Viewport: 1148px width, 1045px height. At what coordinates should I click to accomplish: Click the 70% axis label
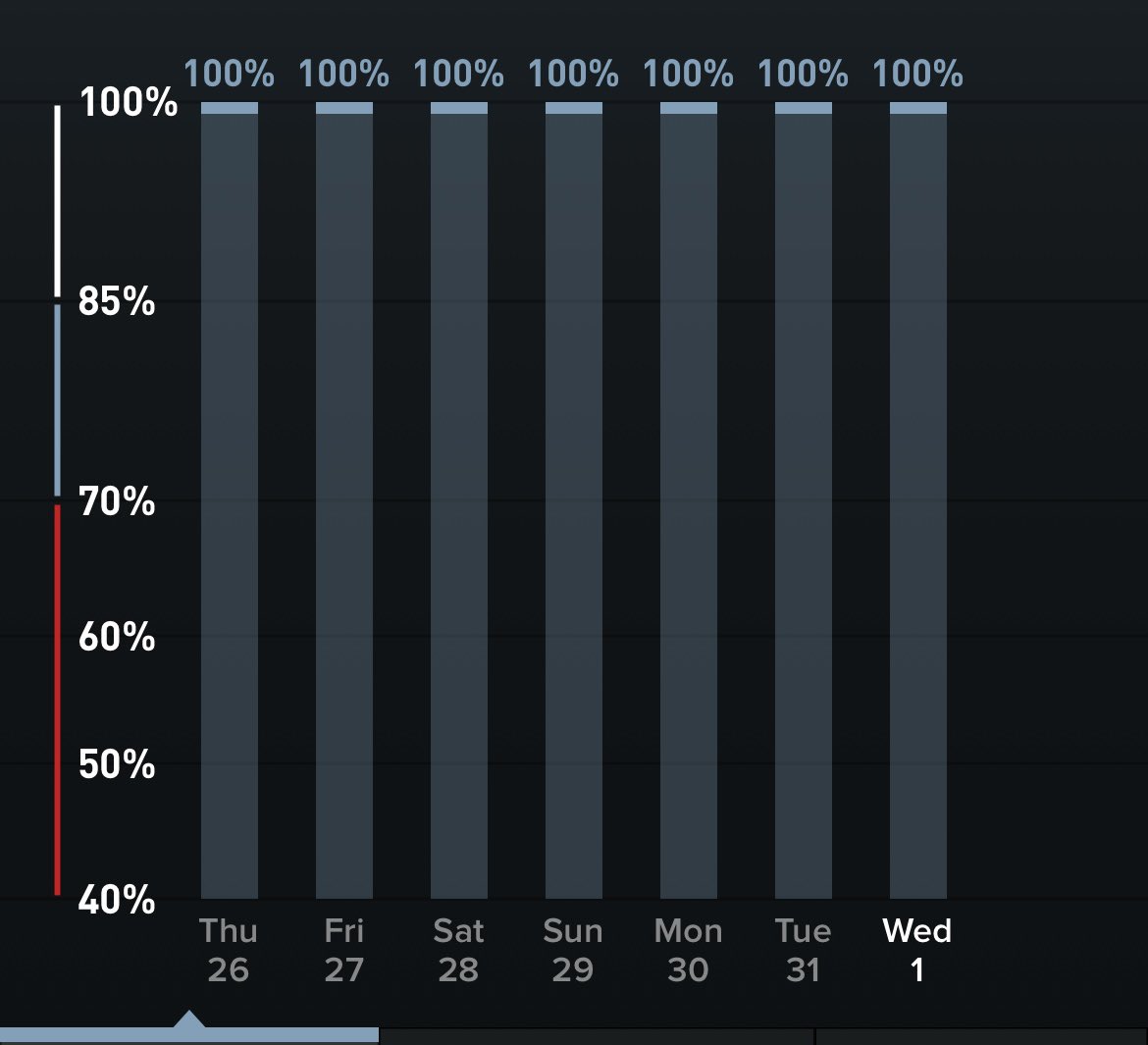point(117,502)
